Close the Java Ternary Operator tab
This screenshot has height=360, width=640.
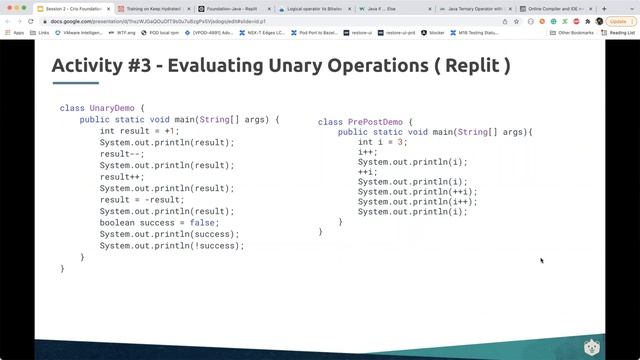(x=510, y=9)
